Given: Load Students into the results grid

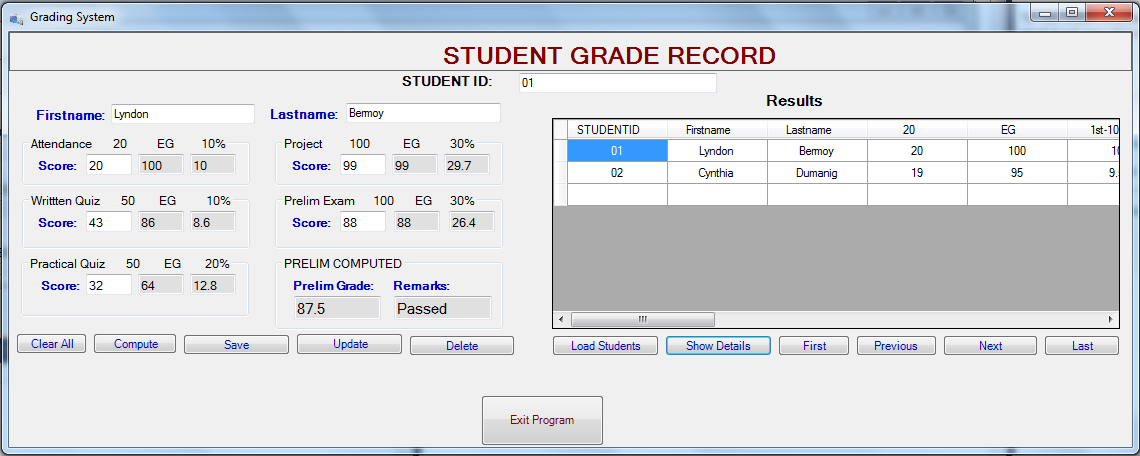Looking at the screenshot, I should [x=605, y=345].
